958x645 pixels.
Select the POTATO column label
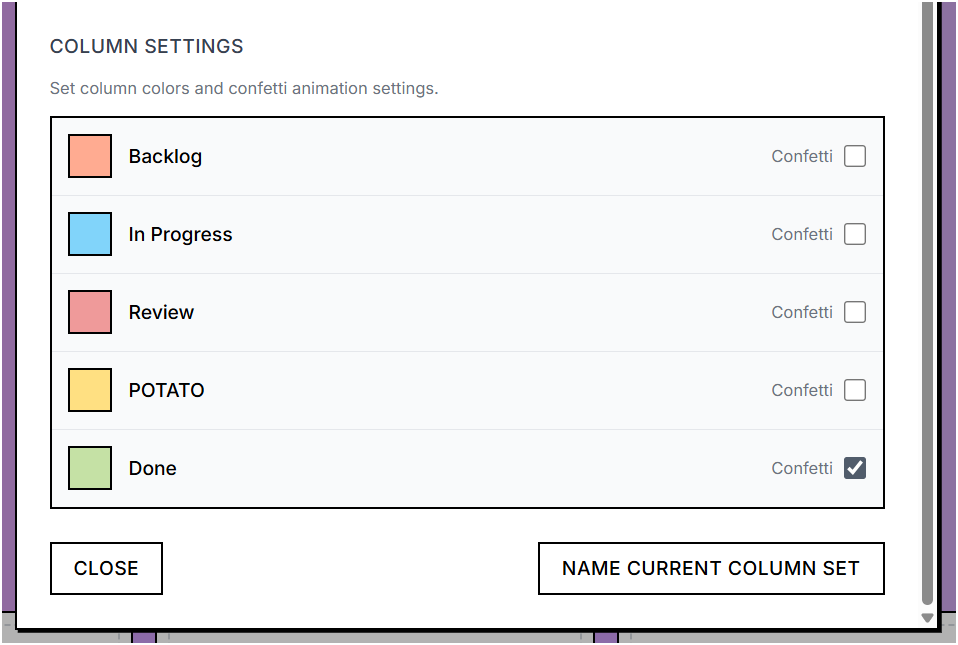point(166,390)
